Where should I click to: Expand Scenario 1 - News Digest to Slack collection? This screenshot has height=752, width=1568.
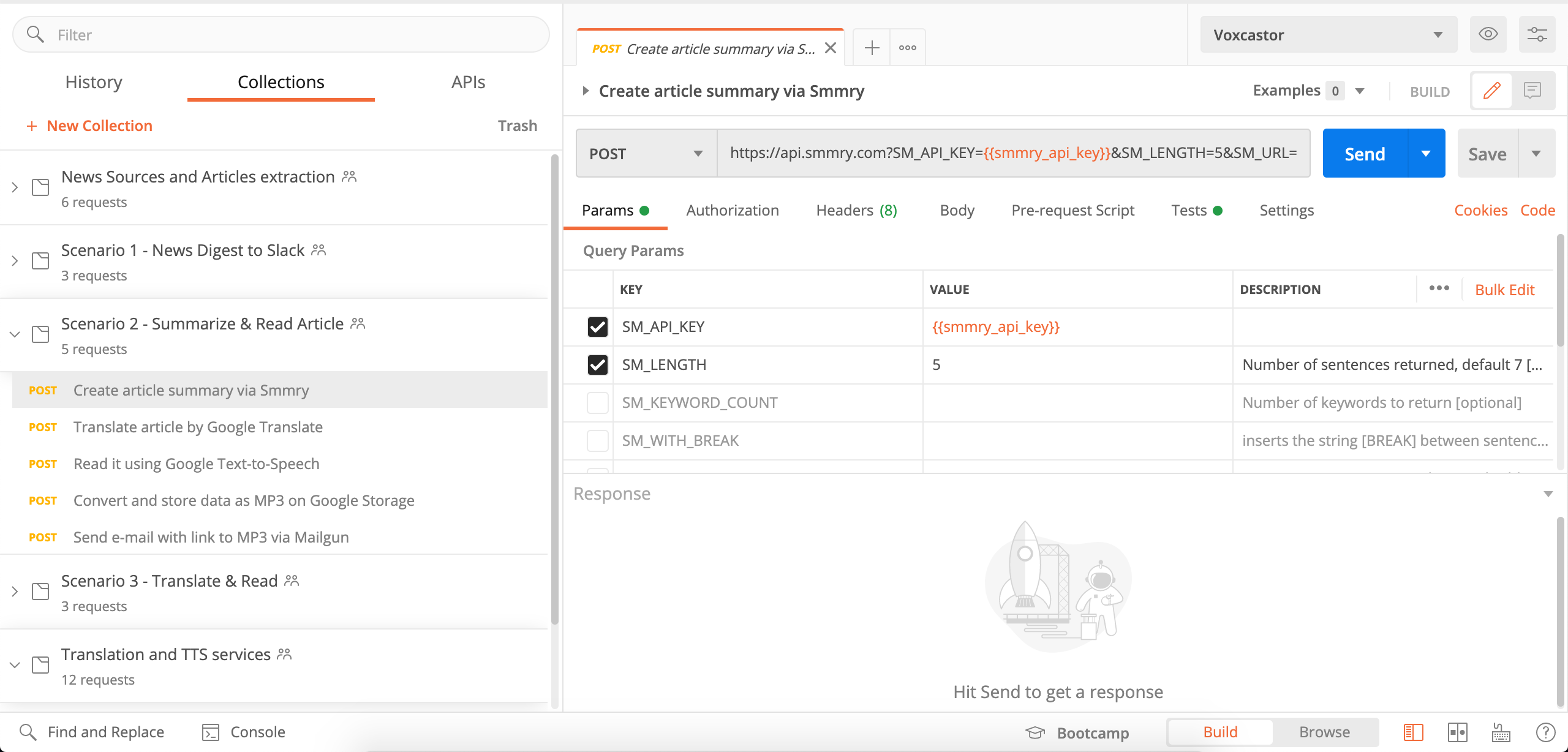[x=15, y=261]
